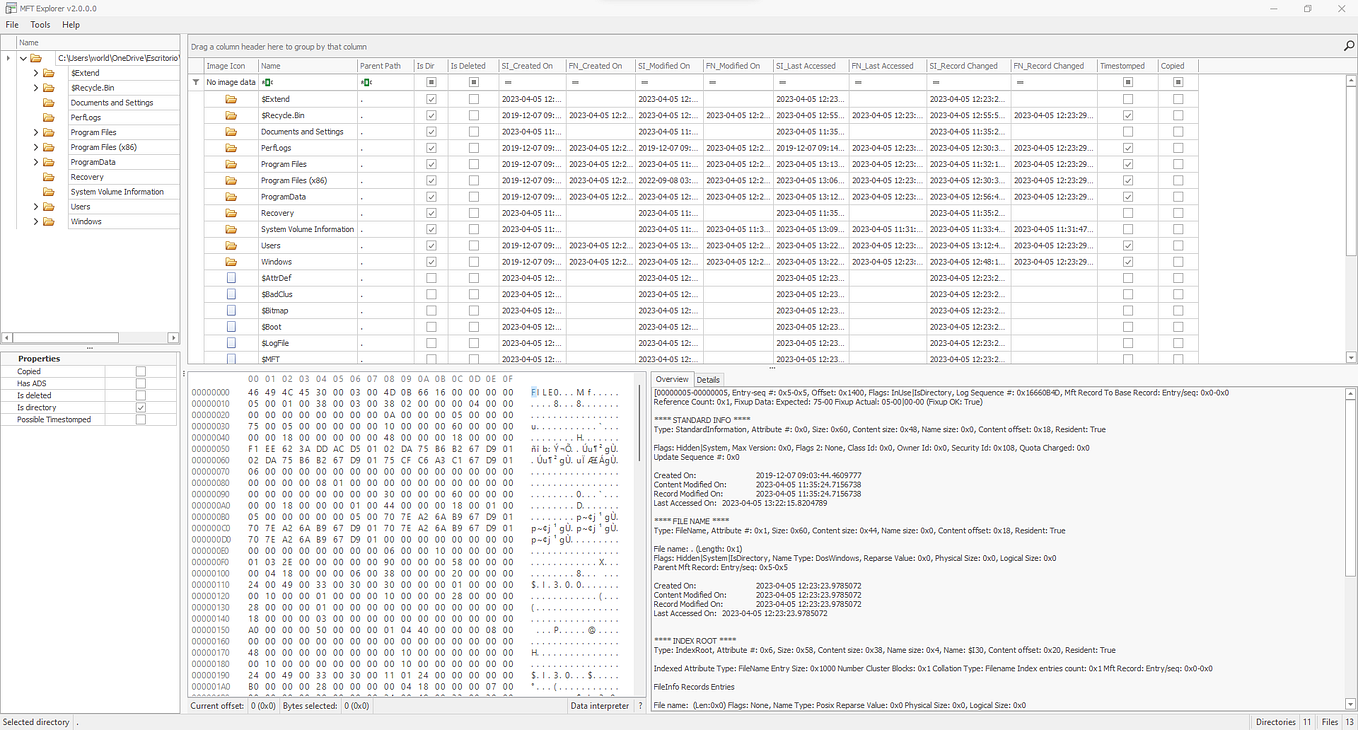Expand the ProgramData tree node
The width and height of the screenshot is (1358, 730).
[x=36, y=162]
